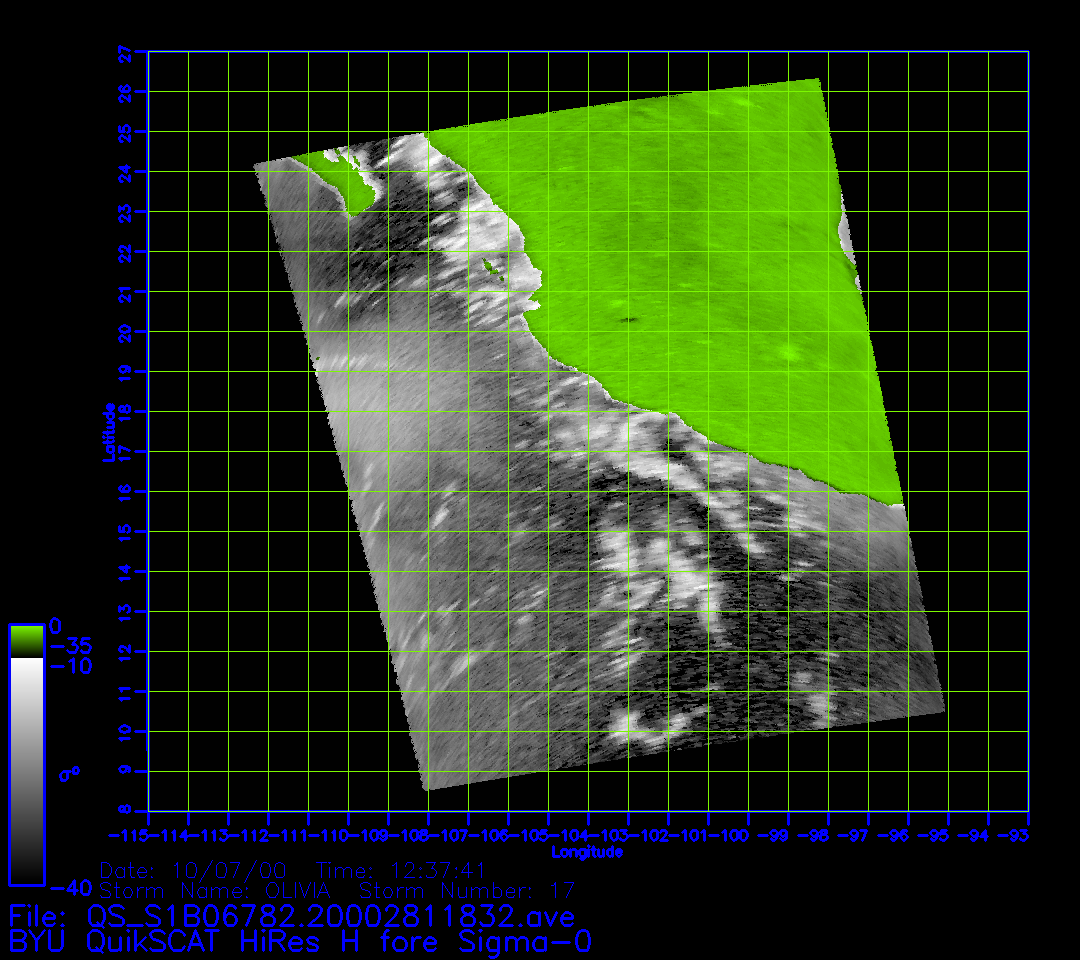1080x960 pixels.
Task: Click the small green island off the coast
Action: pos(490,266)
